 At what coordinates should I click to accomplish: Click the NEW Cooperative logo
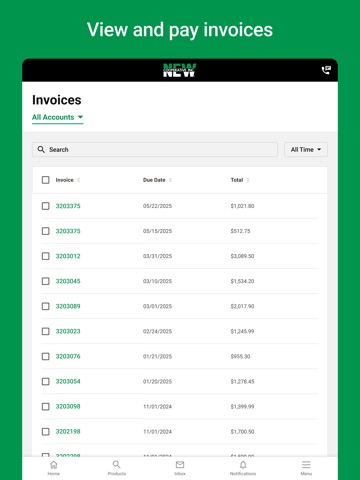point(180,70)
